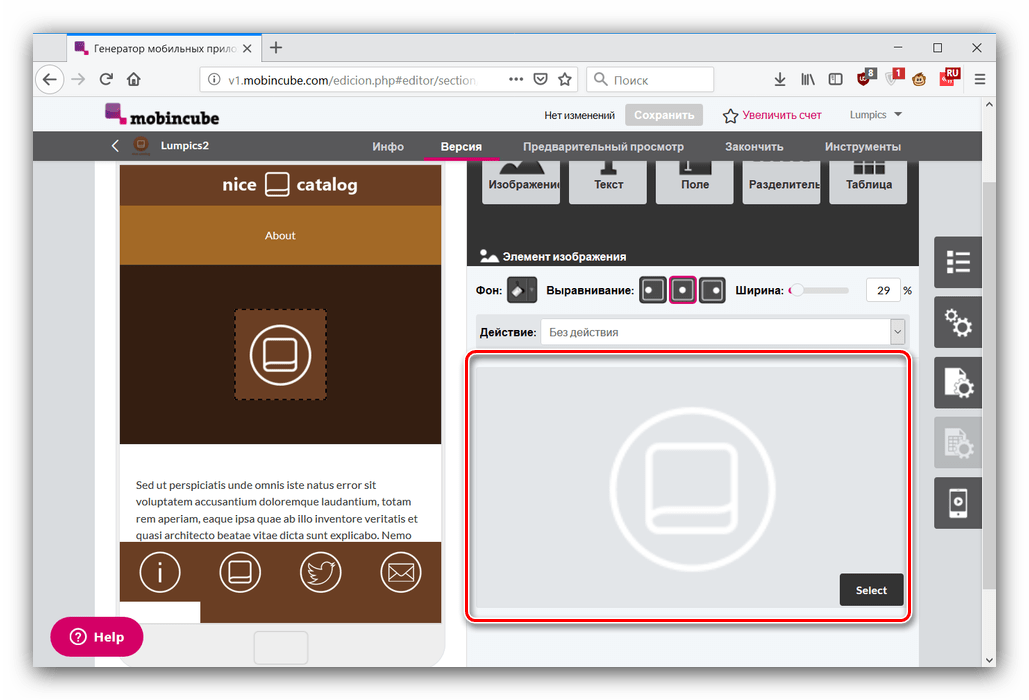The image size is (1029, 700).
Task: Go back in browser history
Action: coord(50,79)
